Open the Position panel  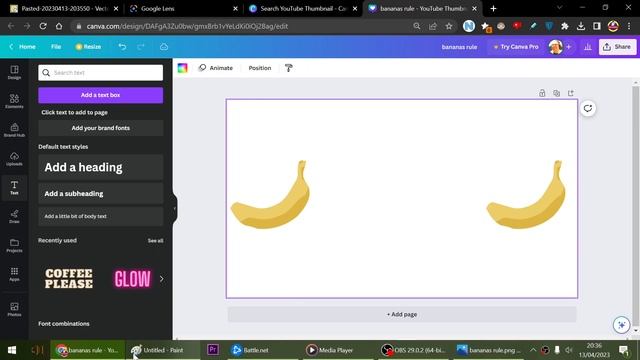tap(260, 68)
